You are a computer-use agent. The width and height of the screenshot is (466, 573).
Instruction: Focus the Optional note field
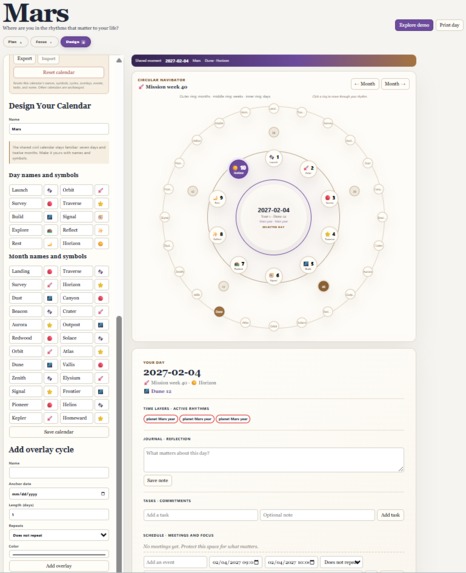(x=317, y=515)
